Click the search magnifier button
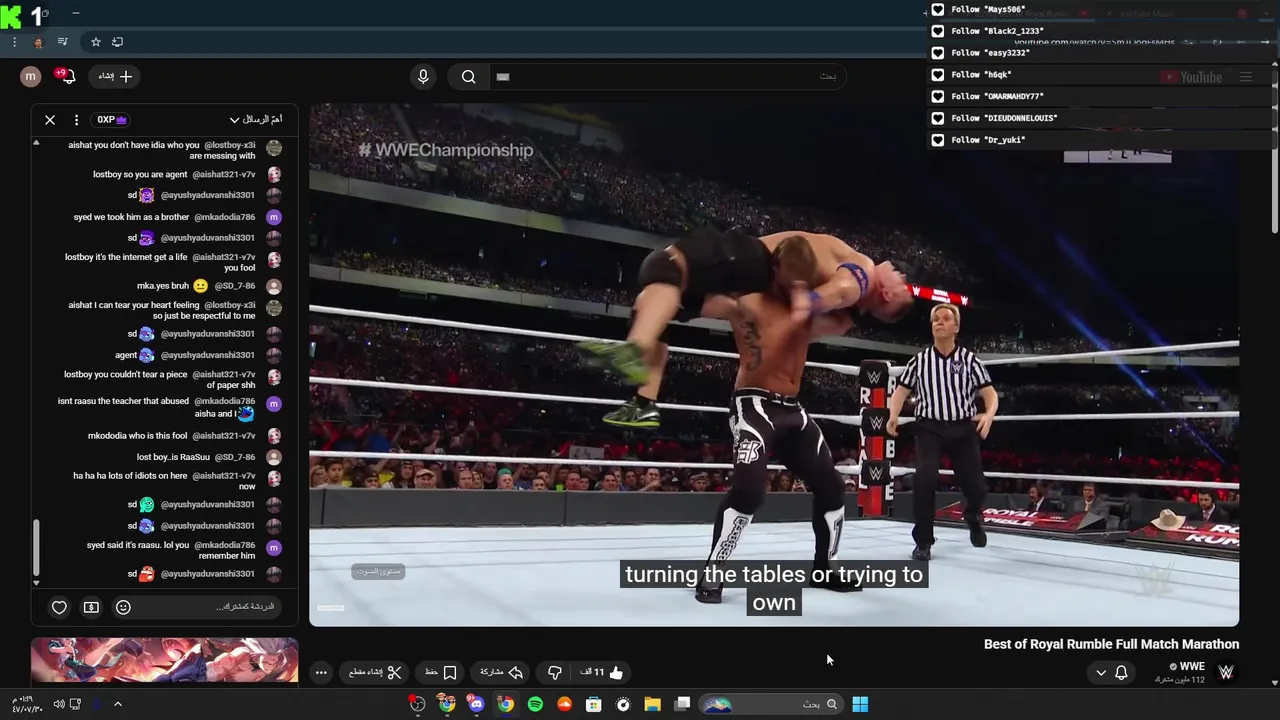 469,76
